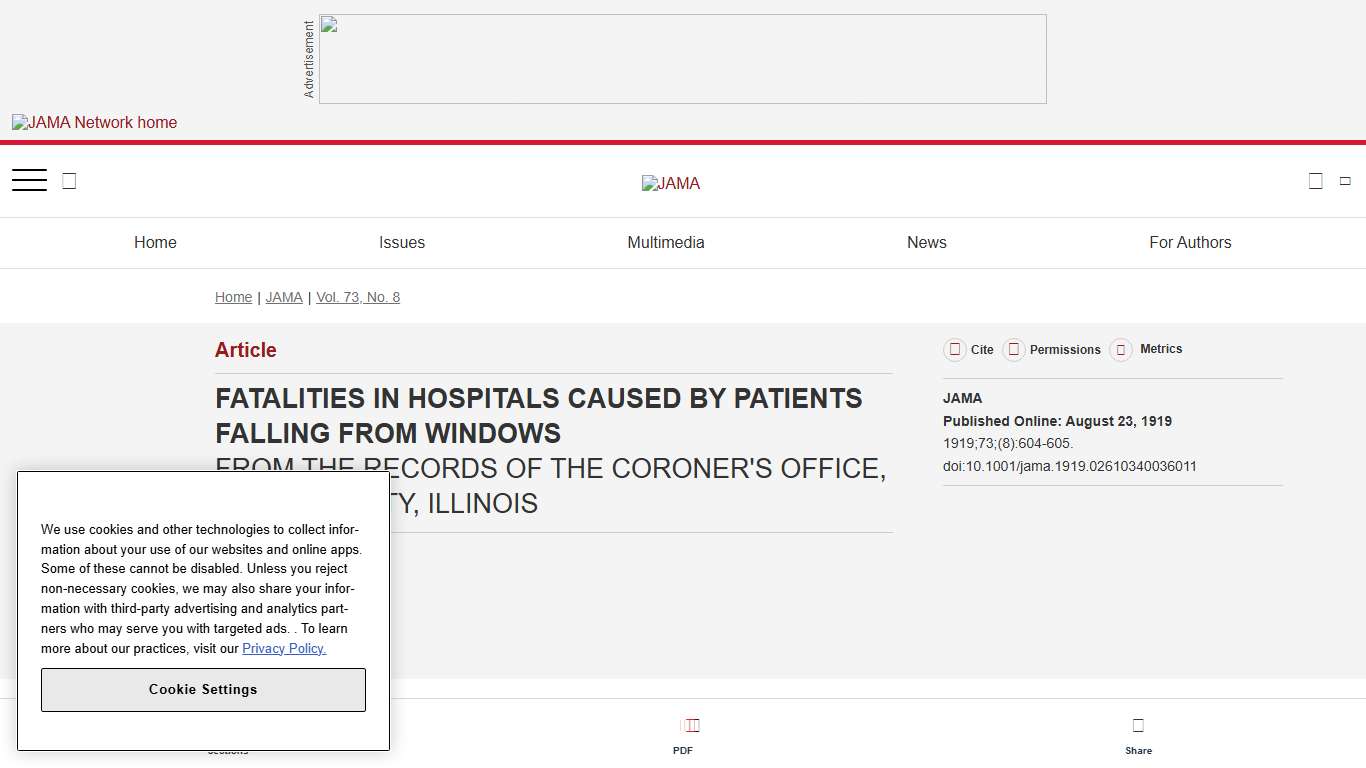Open Vol. 73, No. 8 issue link
Viewport: 1366px width, 768px height.
pos(358,297)
